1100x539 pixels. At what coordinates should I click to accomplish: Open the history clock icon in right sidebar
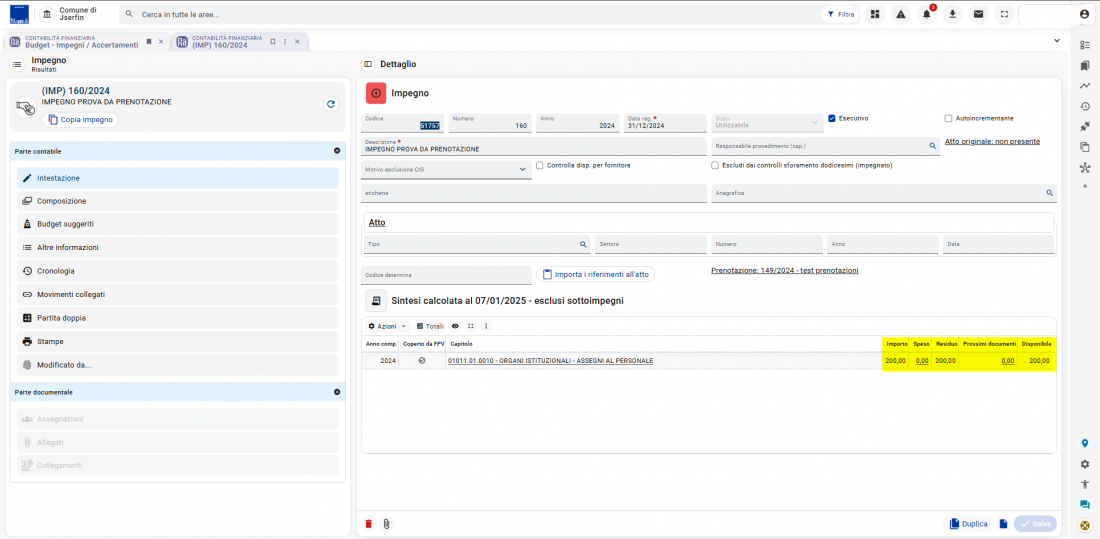[x=1085, y=107]
